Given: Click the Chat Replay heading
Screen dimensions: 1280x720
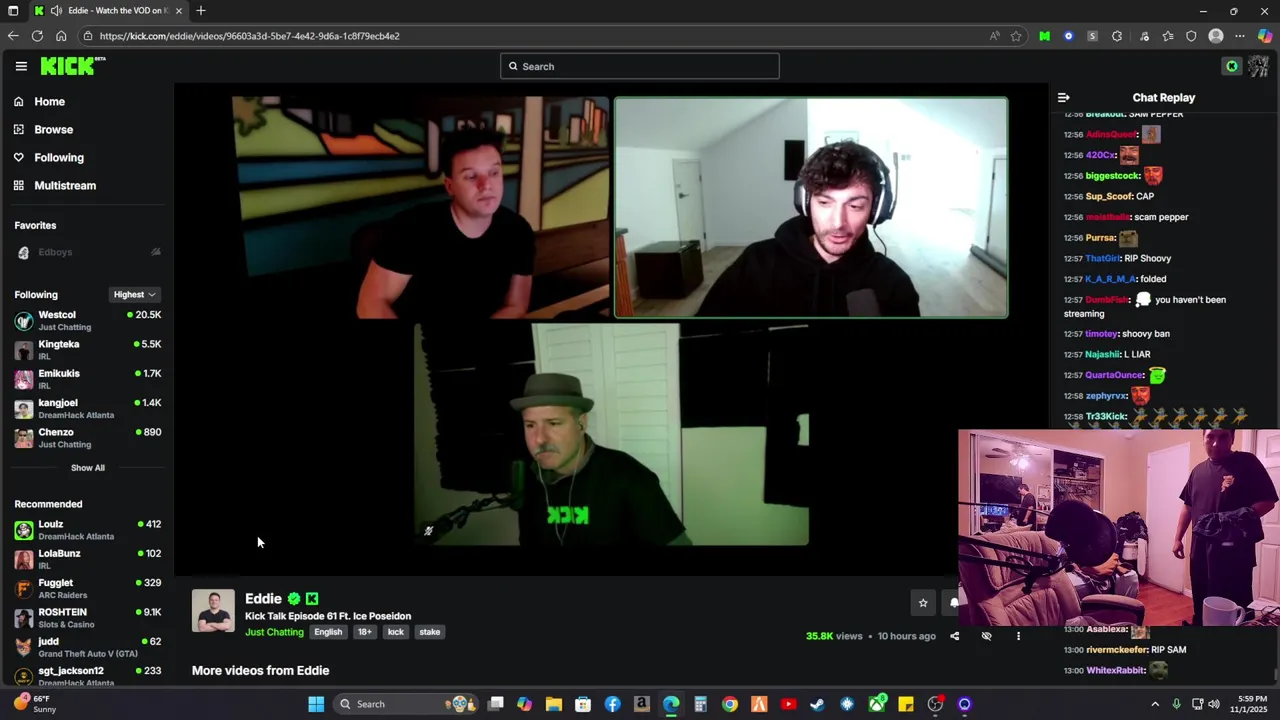Looking at the screenshot, I should (1163, 98).
